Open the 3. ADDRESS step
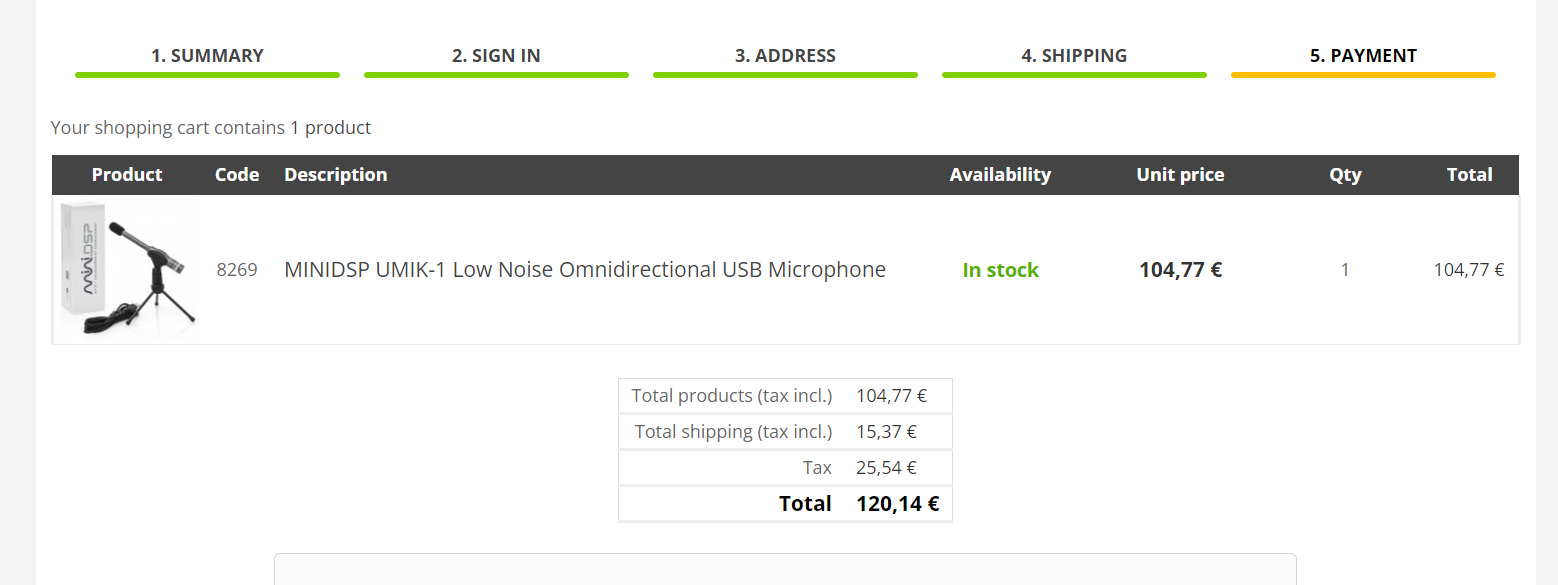 point(785,56)
